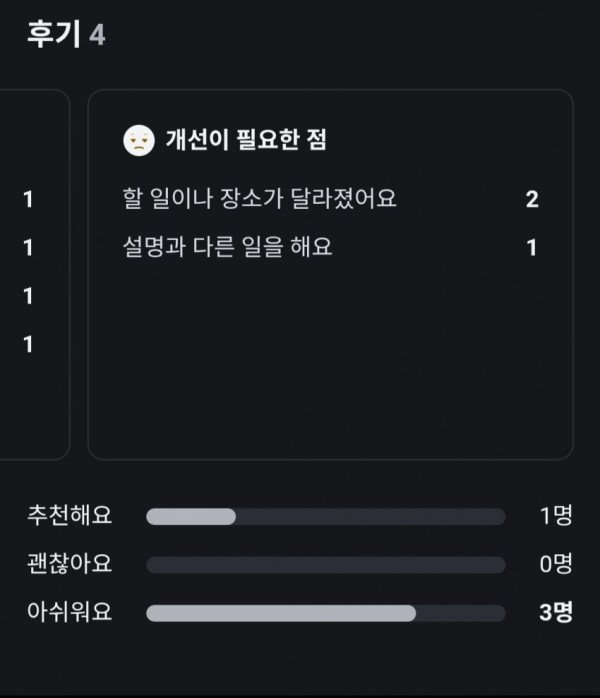Click the 아쉬워요 rating bar
Image resolution: width=600 pixels, height=698 pixels.
(325, 613)
